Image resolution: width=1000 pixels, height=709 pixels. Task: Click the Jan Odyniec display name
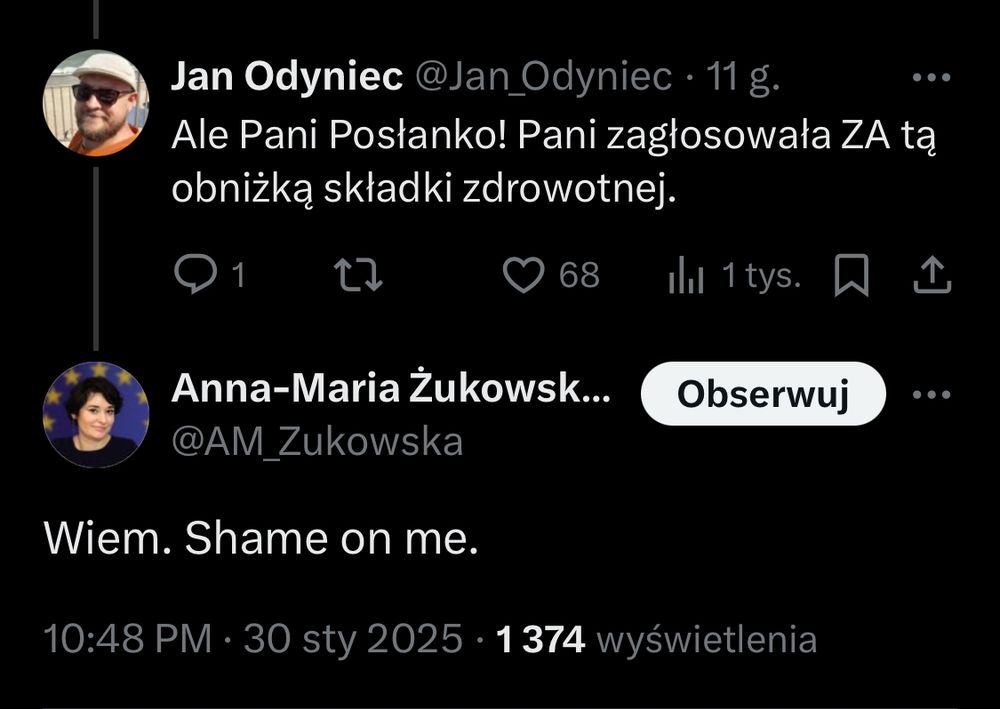(x=286, y=78)
